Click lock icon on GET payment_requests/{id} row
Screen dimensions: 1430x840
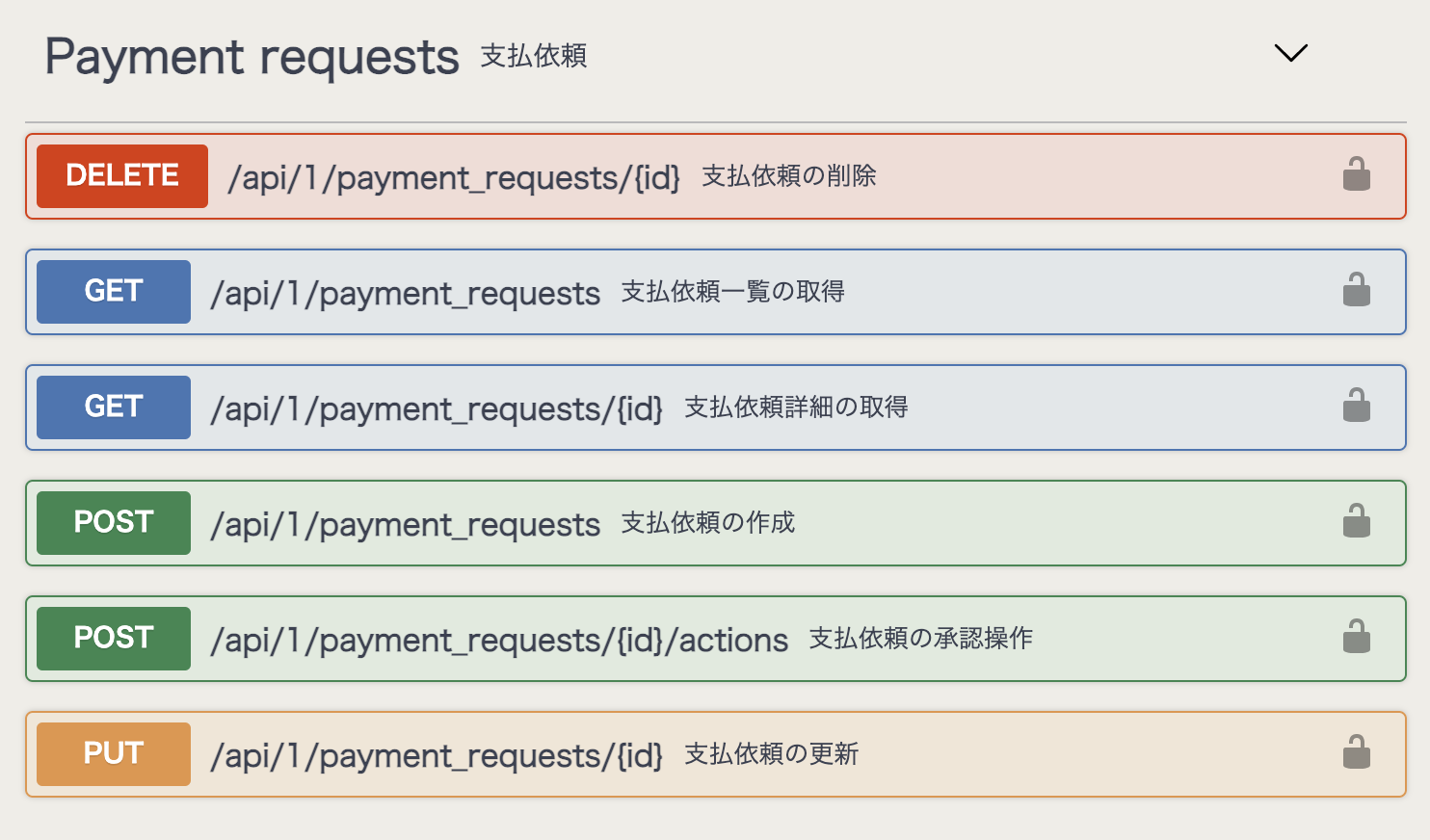pyautogui.click(x=1356, y=407)
